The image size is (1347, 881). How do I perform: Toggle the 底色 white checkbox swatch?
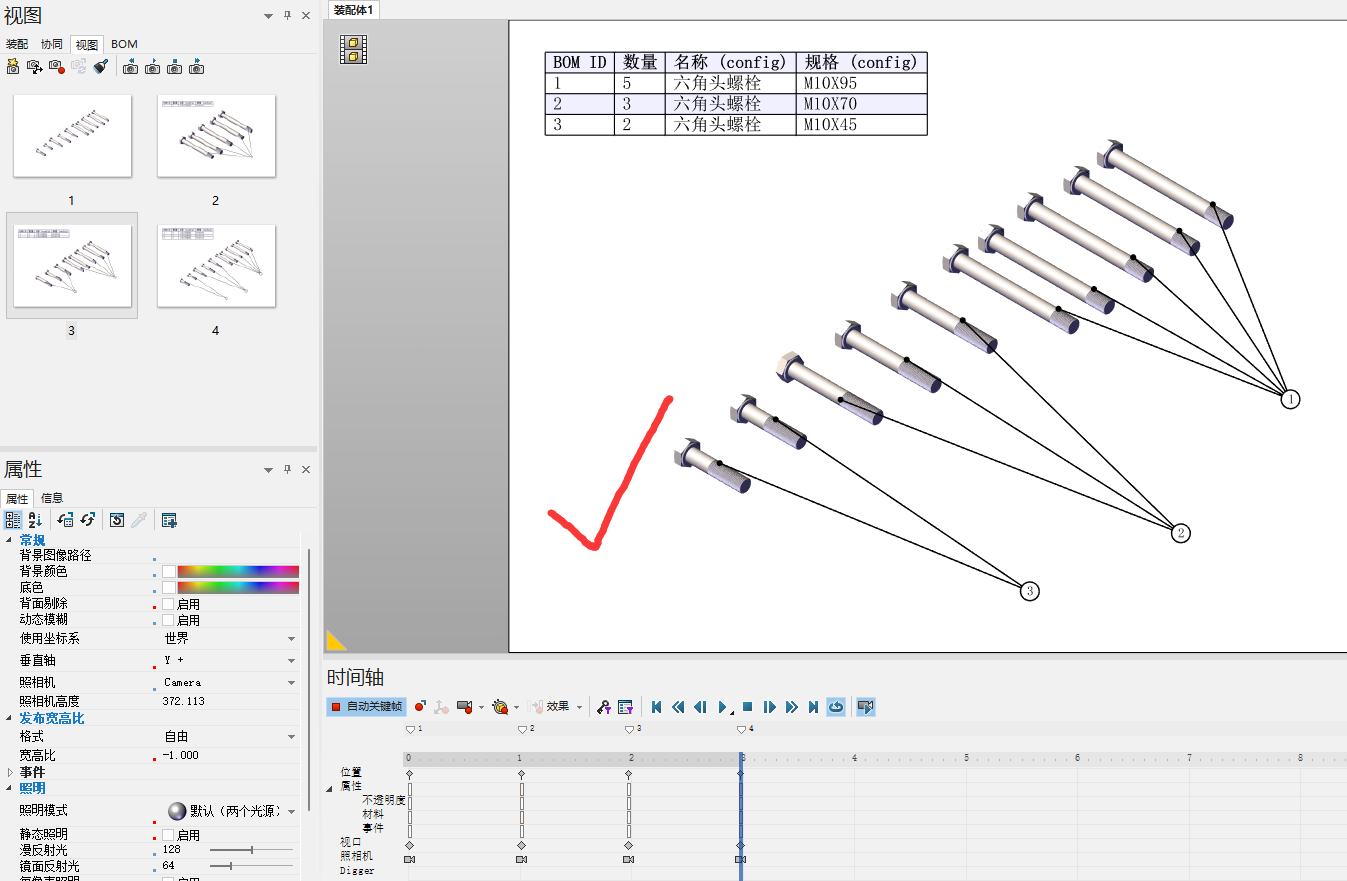[x=169, y=587]
